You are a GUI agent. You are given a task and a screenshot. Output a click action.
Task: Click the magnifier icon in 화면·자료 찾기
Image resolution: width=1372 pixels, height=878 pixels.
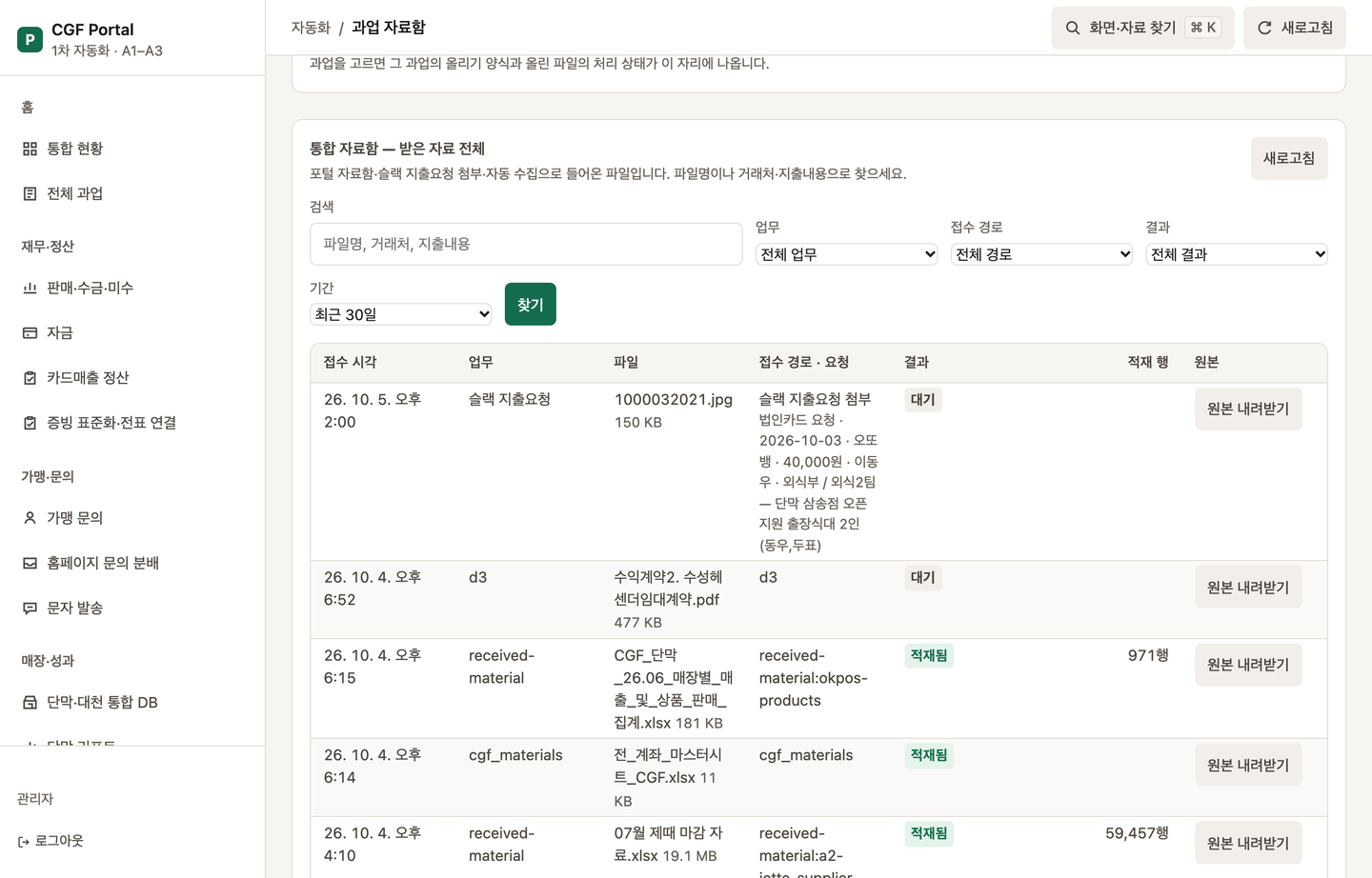tap(1073, 28)
